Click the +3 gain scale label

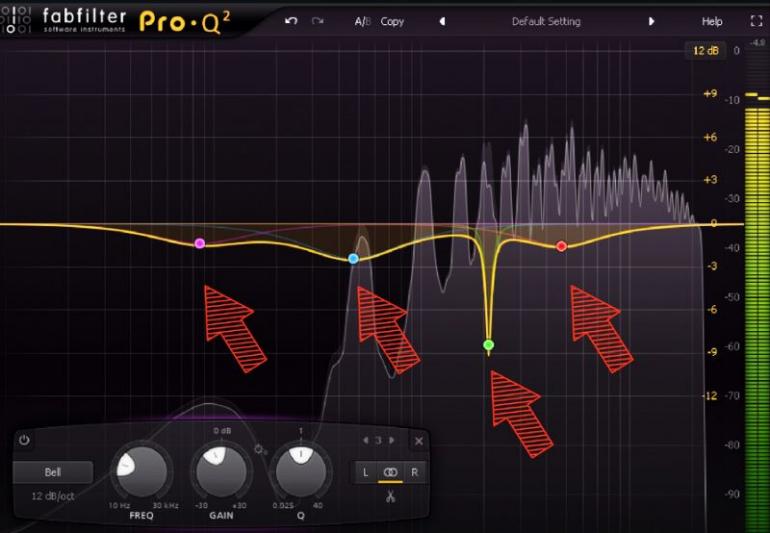(710, 180)
